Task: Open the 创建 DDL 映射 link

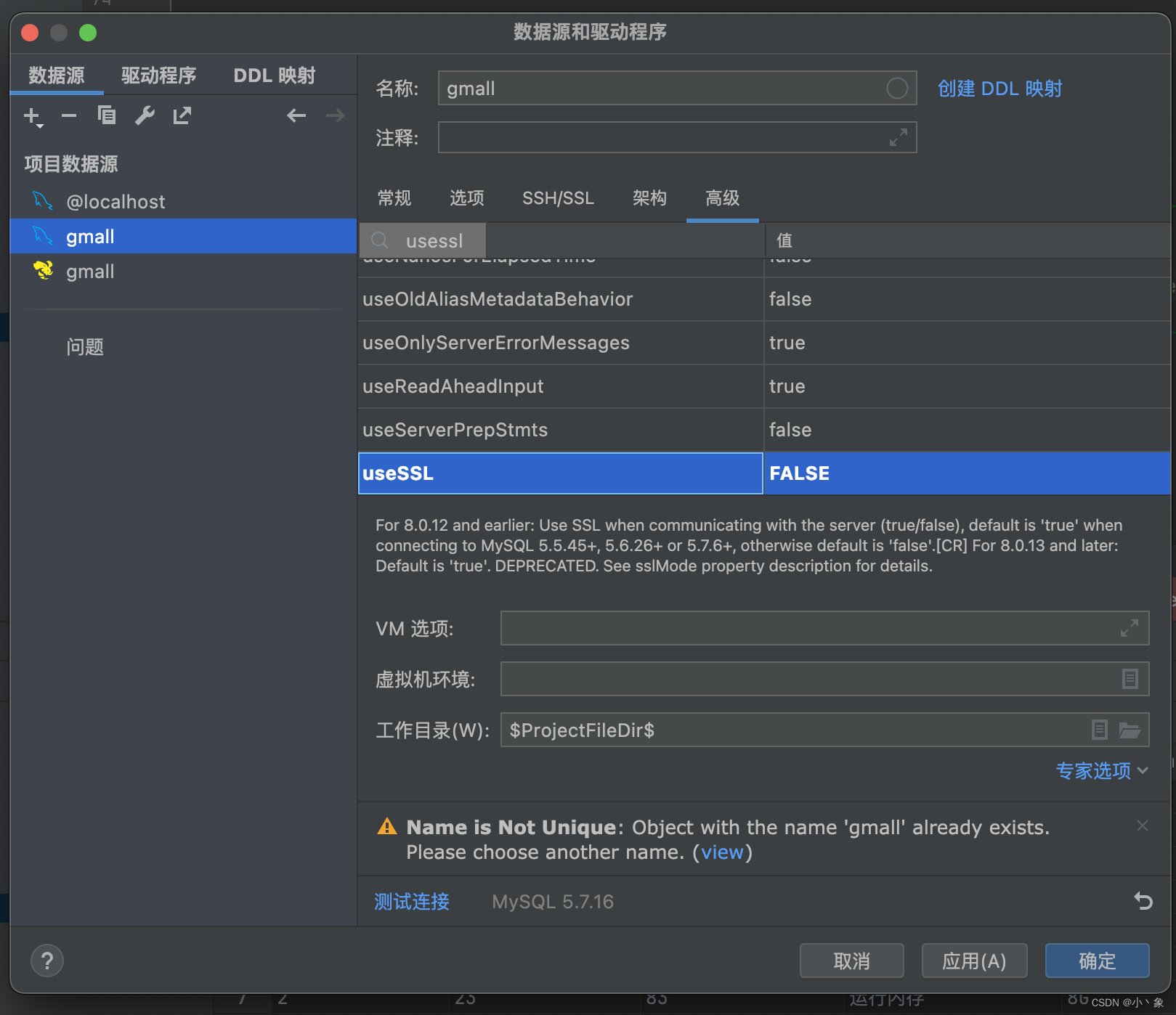Action: (x=1000, y=88)
